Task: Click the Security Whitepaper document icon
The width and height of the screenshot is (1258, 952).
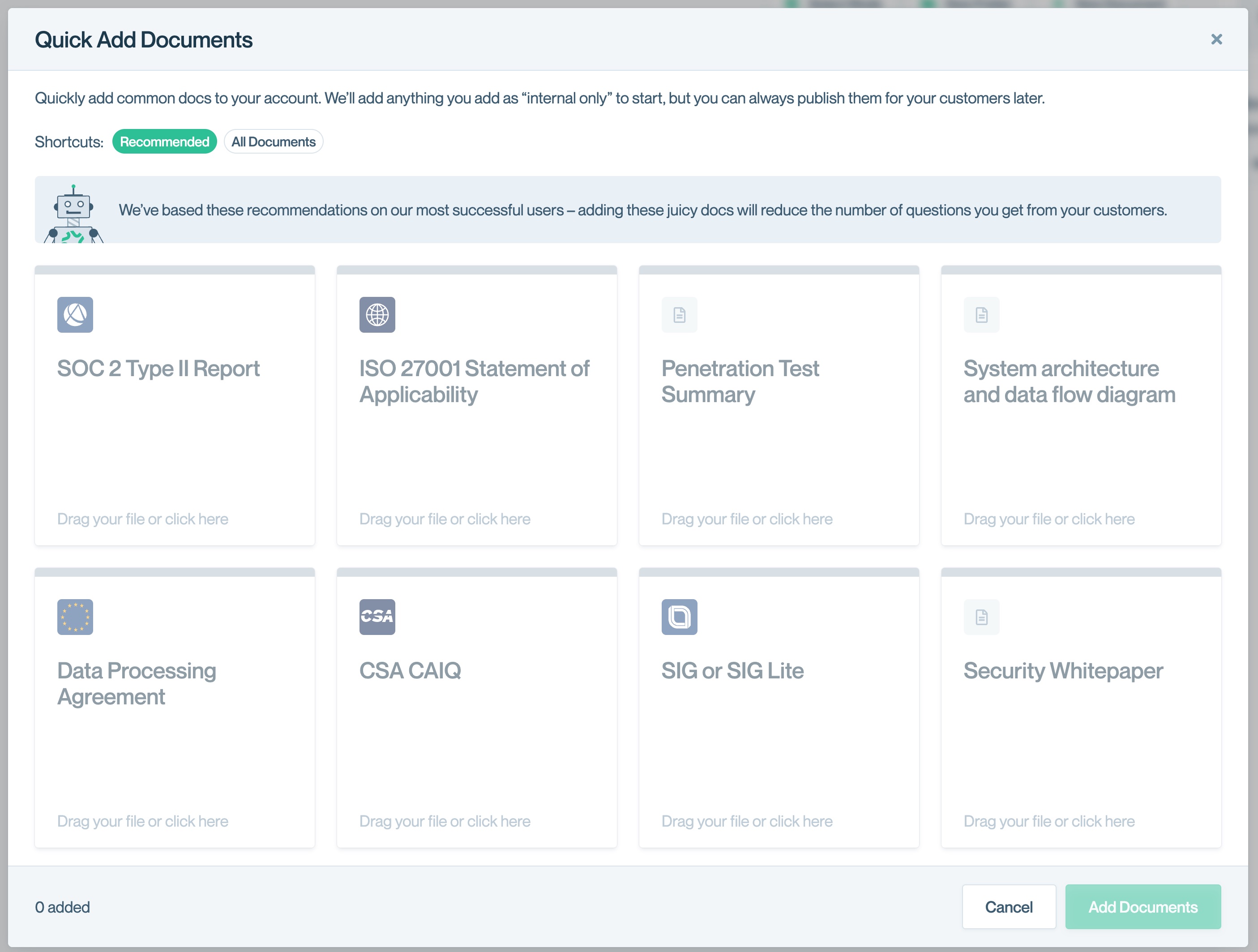Action: pyautogui.click(x=981, y=617)
